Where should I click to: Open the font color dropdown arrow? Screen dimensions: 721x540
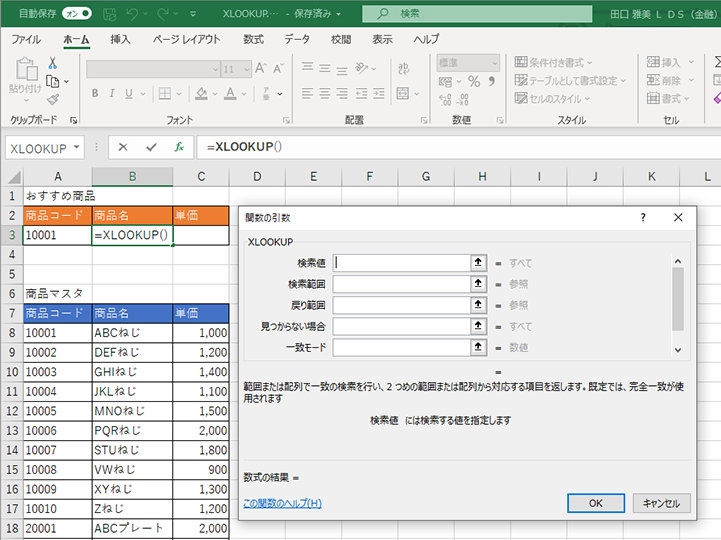[x=244, y=94]
